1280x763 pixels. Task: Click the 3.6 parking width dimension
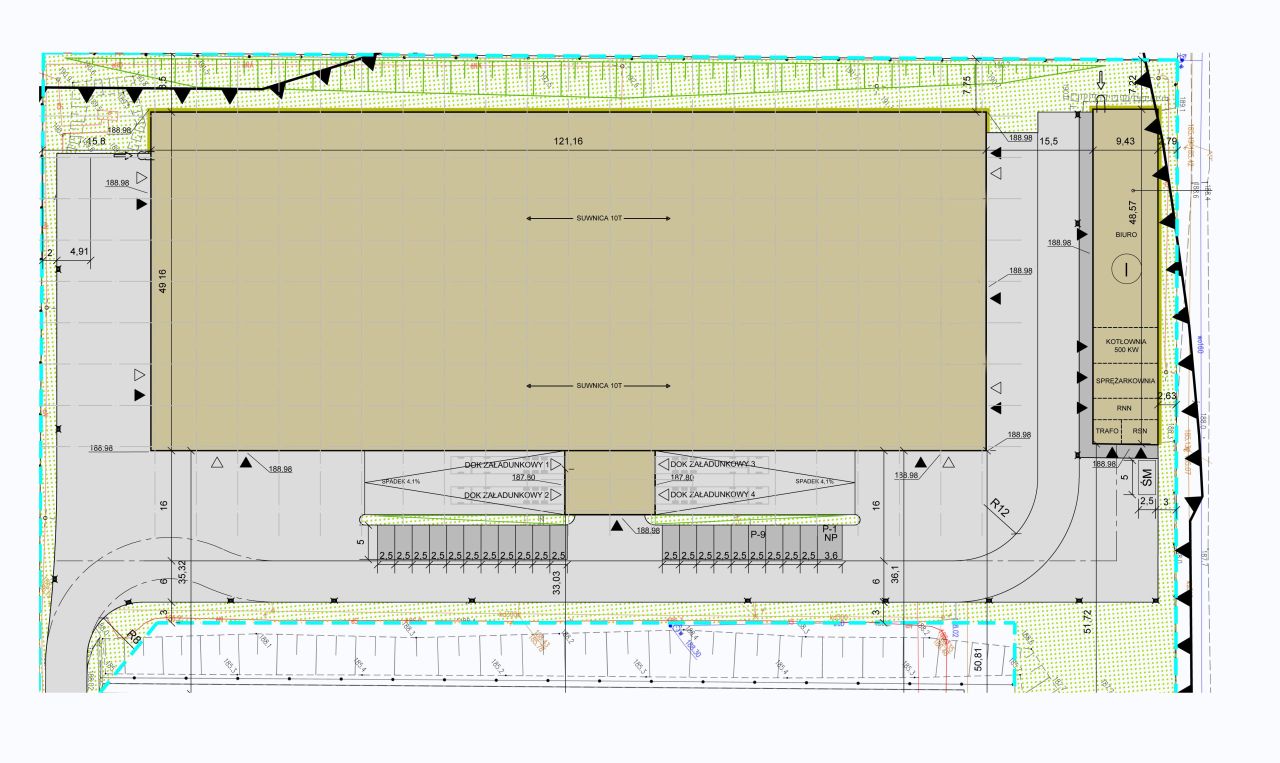pos(832,555)
